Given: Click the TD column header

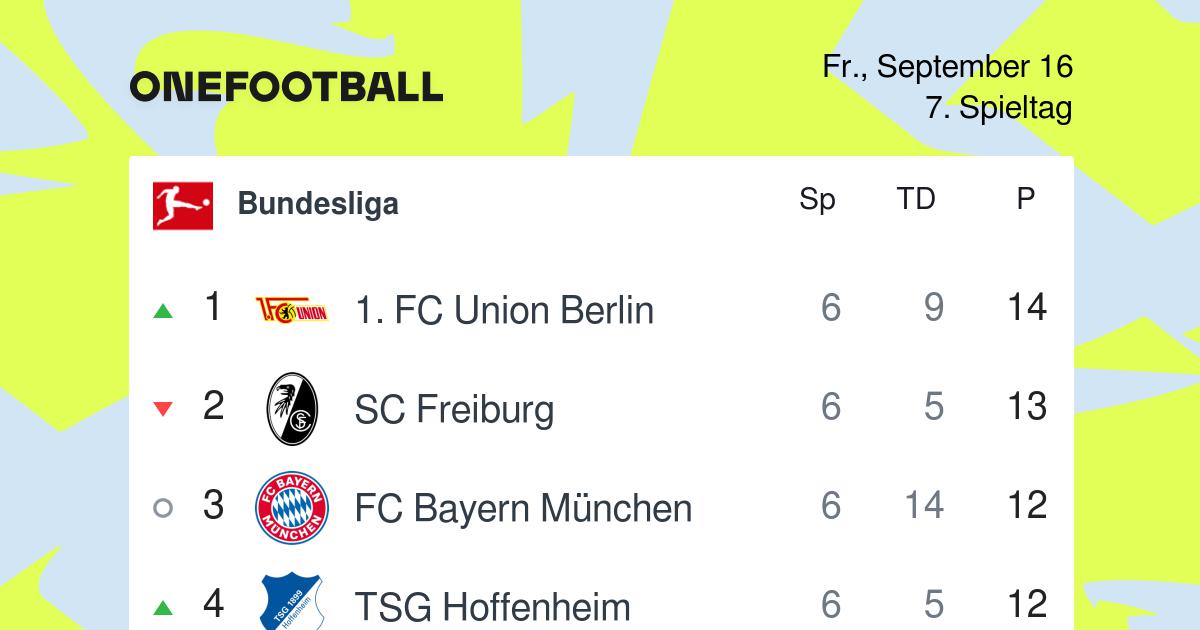Looking at the screenshot, I should tap(915, 199).
